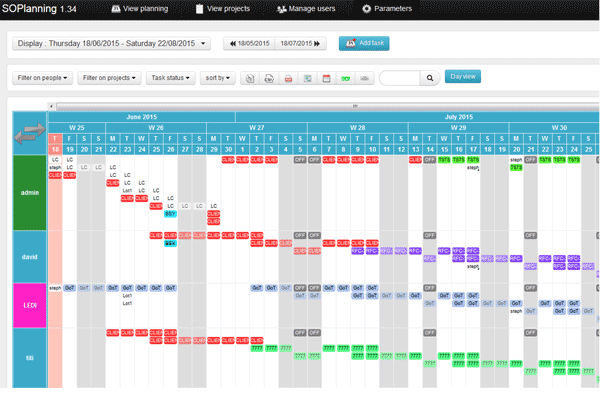Click the magnifier search button
Viewport: 600px width, 400px height.
(430, 77)
